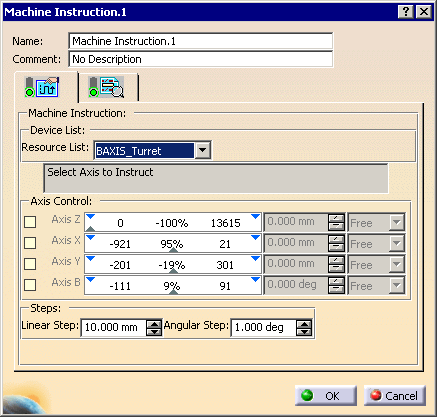The height and width of the screenshot is (417, 437).
Task: Click the Linear Step spinner arrows
Action: click(154, 327)
